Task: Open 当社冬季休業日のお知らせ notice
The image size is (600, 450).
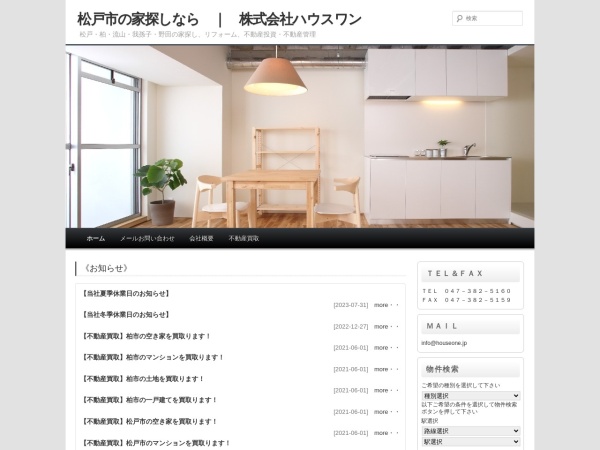Action: [x=126, y=315]
